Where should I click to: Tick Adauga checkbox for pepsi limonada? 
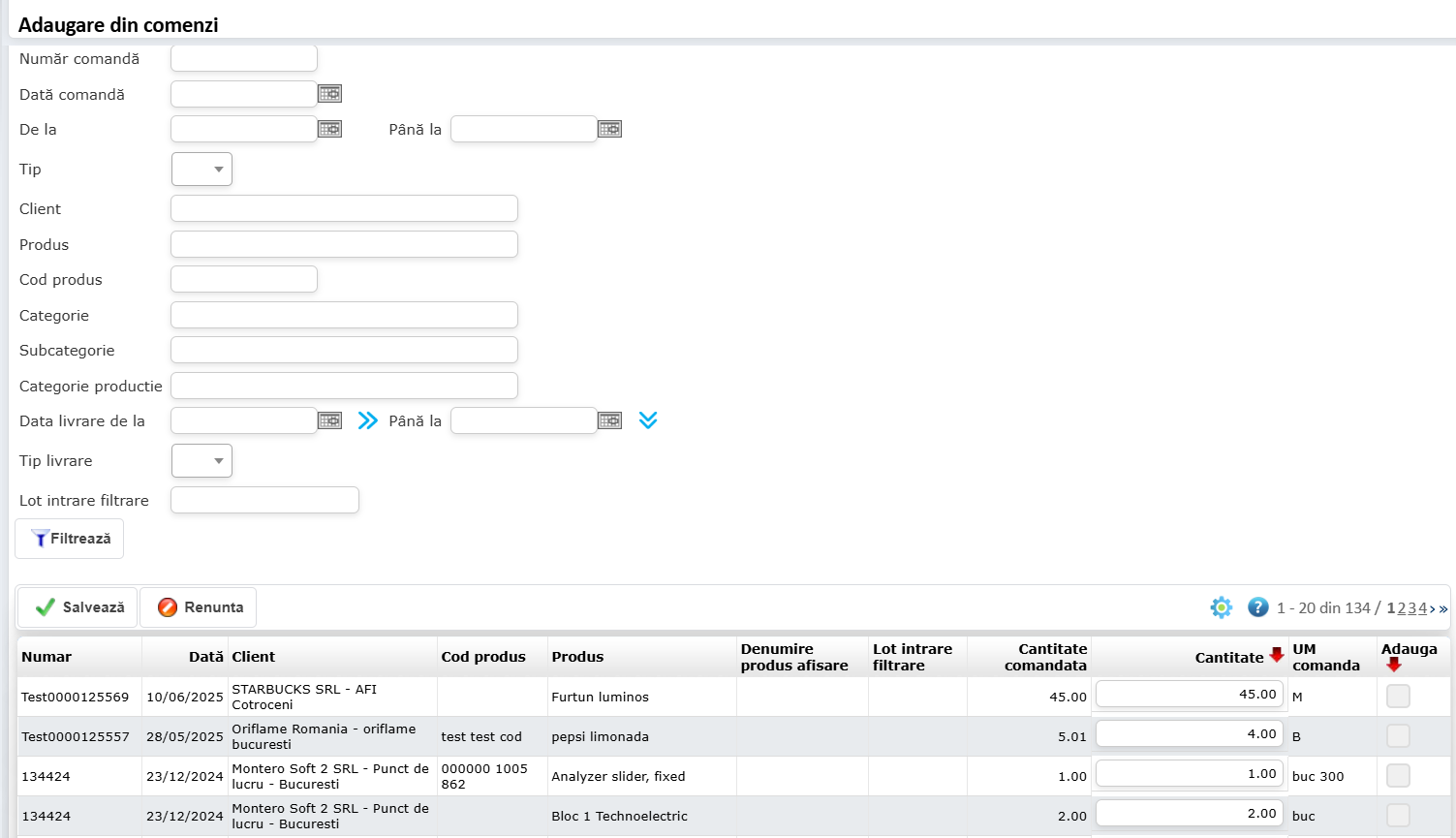click(x=1397, y=735)
